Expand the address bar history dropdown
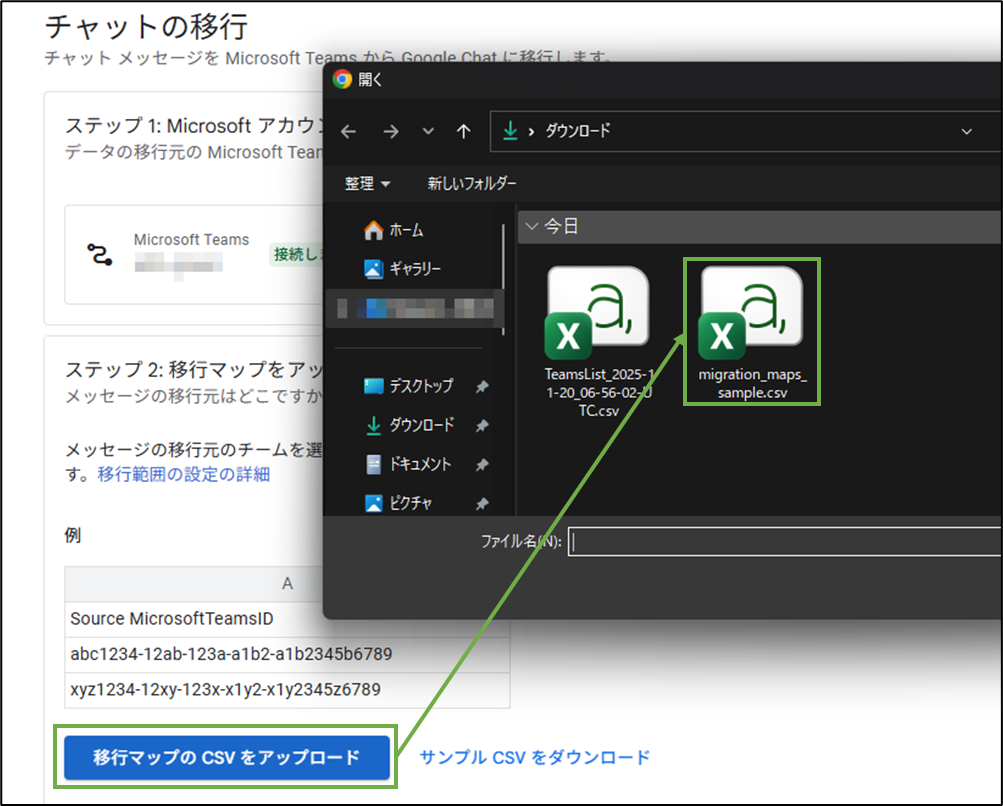The image size is (1003, 806). pyautogui.click(x=967, y=132)
